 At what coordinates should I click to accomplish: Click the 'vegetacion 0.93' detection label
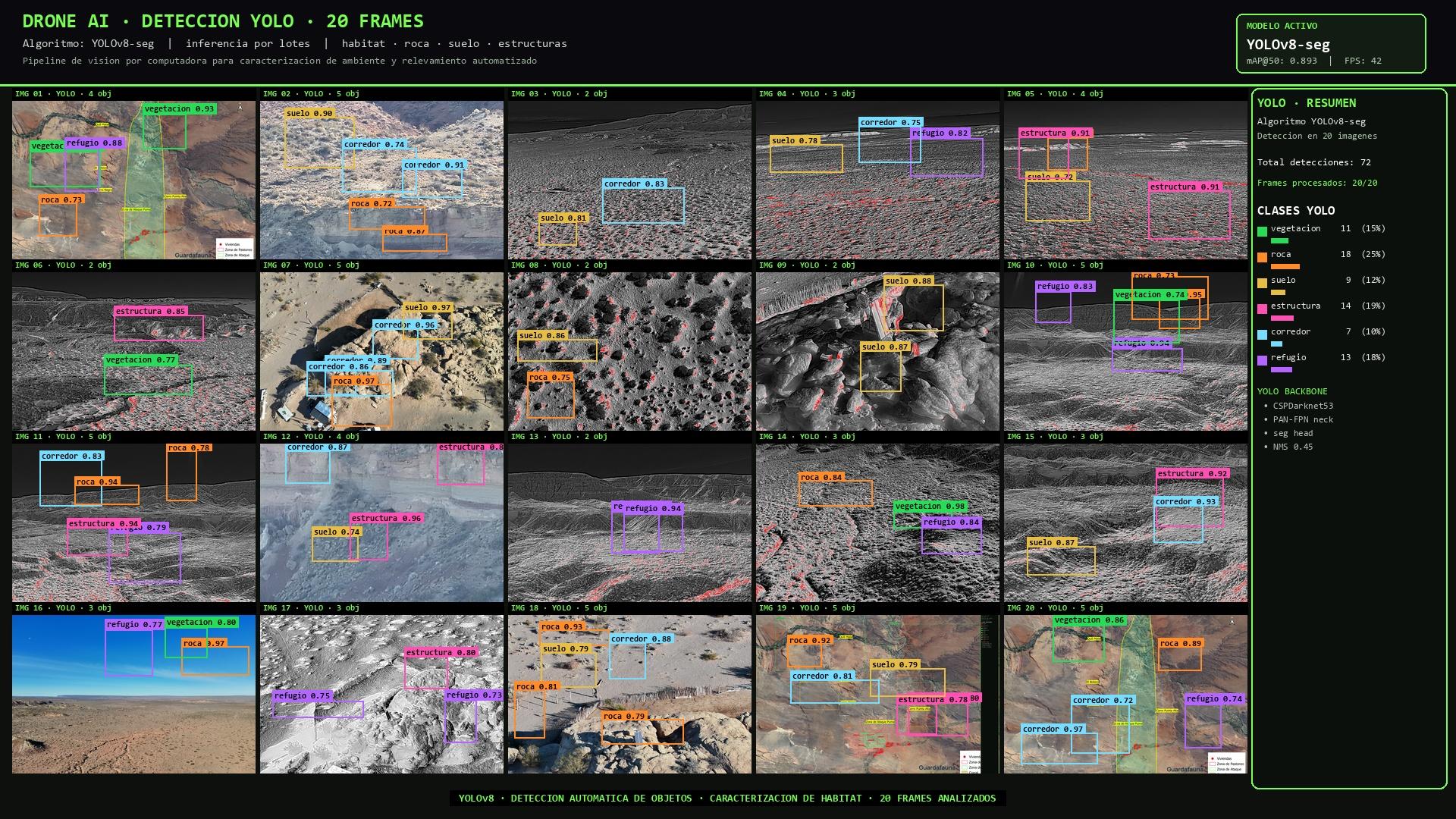[x=179, y=108]
